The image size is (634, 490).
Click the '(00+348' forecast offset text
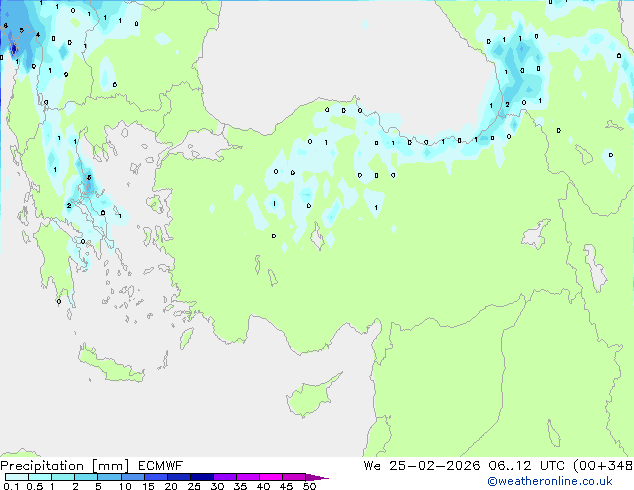pos(603,466)
